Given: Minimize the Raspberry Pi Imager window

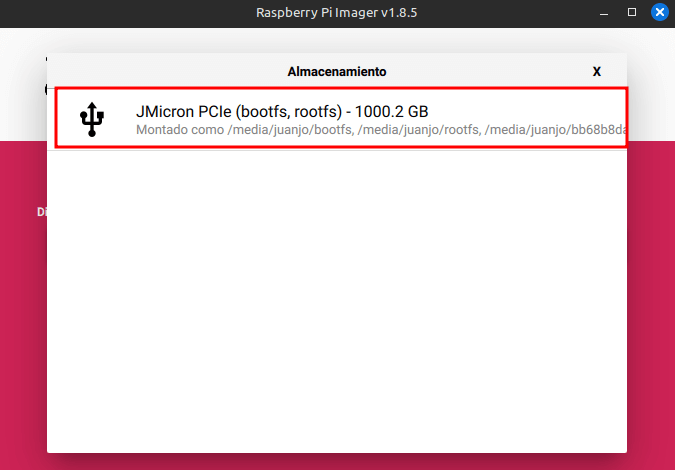Looking at the screenshot, I should click(604, 12).
